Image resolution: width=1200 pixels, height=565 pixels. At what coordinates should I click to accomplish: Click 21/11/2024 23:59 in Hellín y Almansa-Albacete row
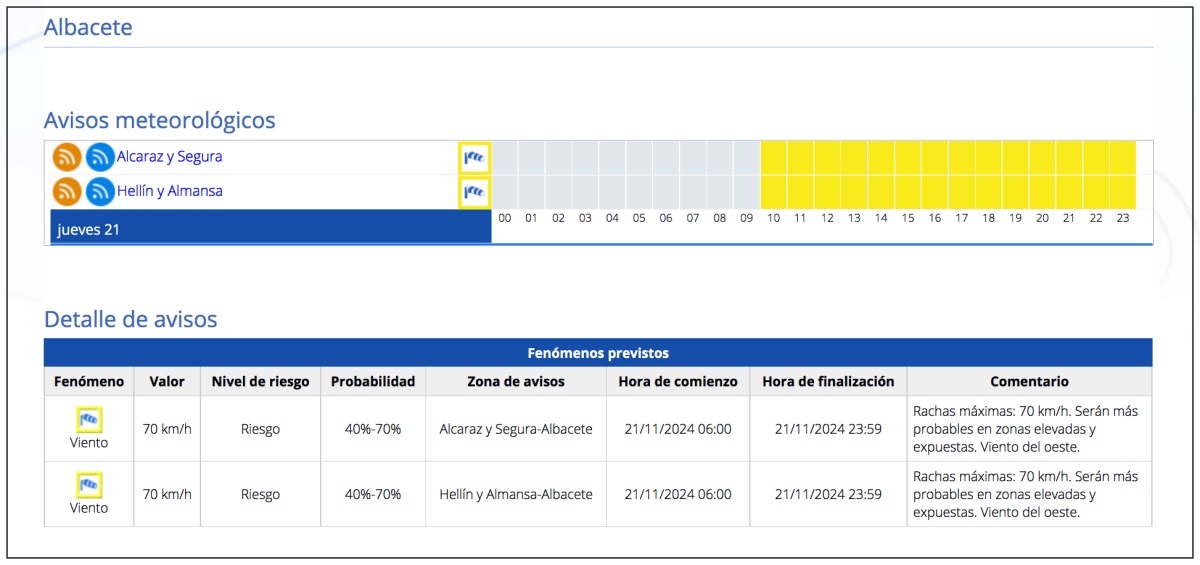(828, 494)
